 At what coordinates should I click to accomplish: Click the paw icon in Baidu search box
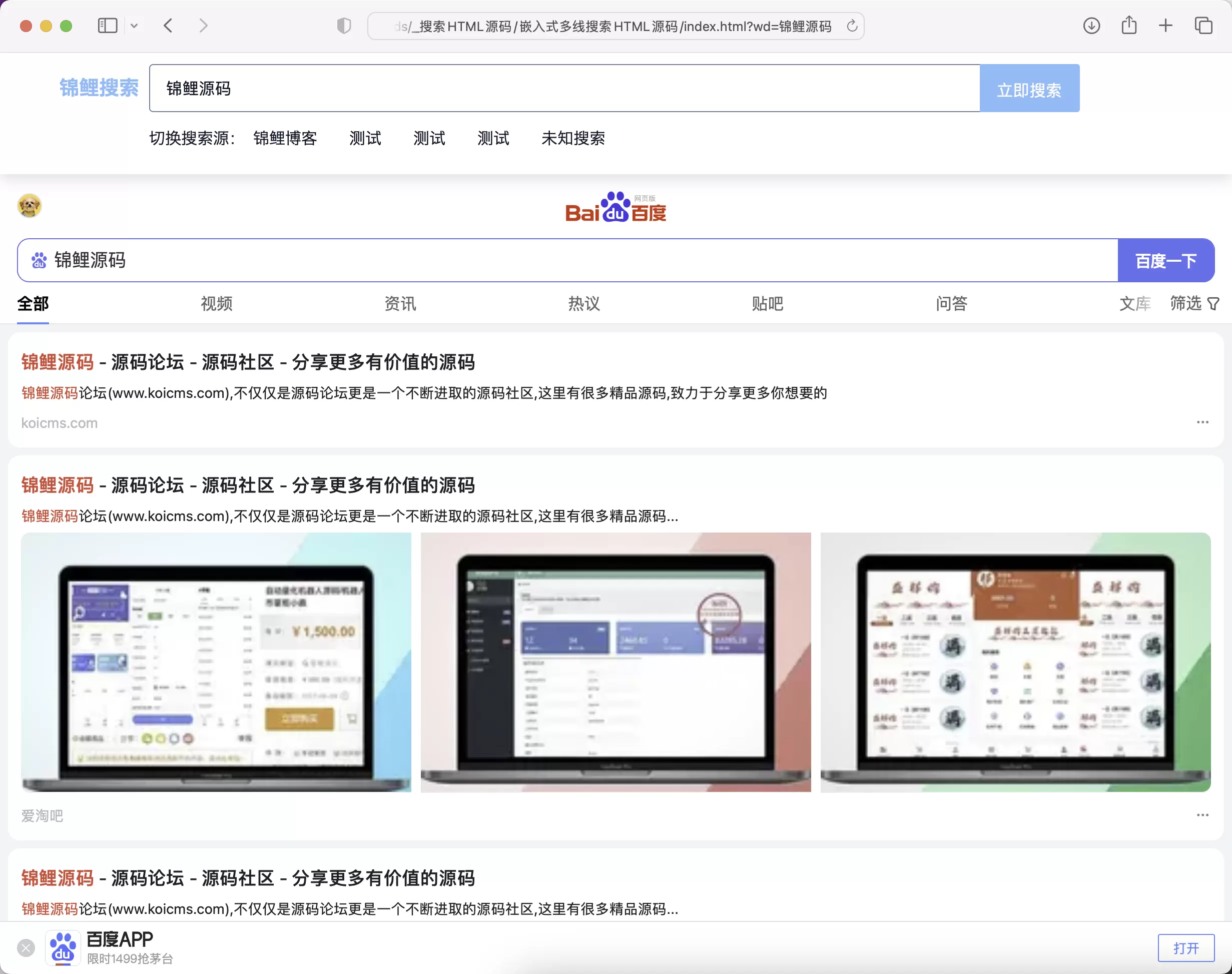coord(39,260)
